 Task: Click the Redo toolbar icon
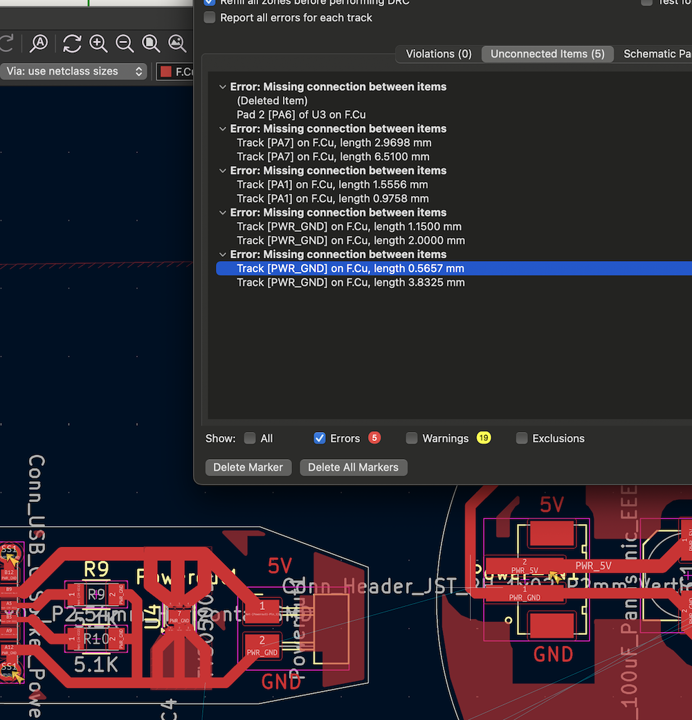6,44
